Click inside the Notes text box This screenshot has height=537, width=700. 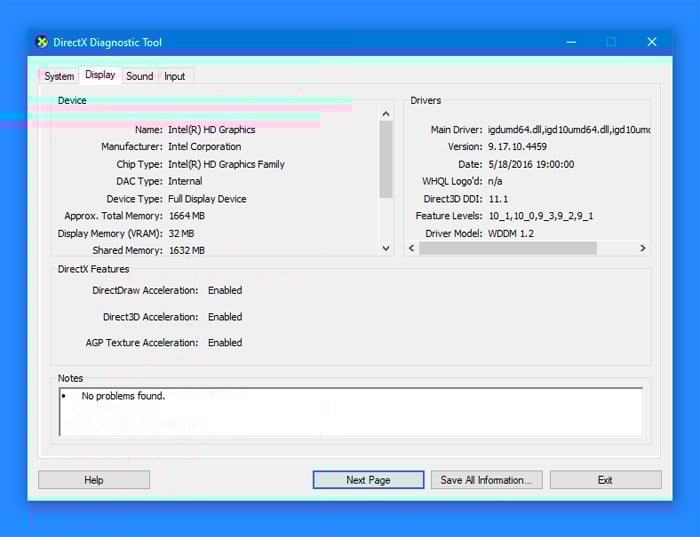351,412
